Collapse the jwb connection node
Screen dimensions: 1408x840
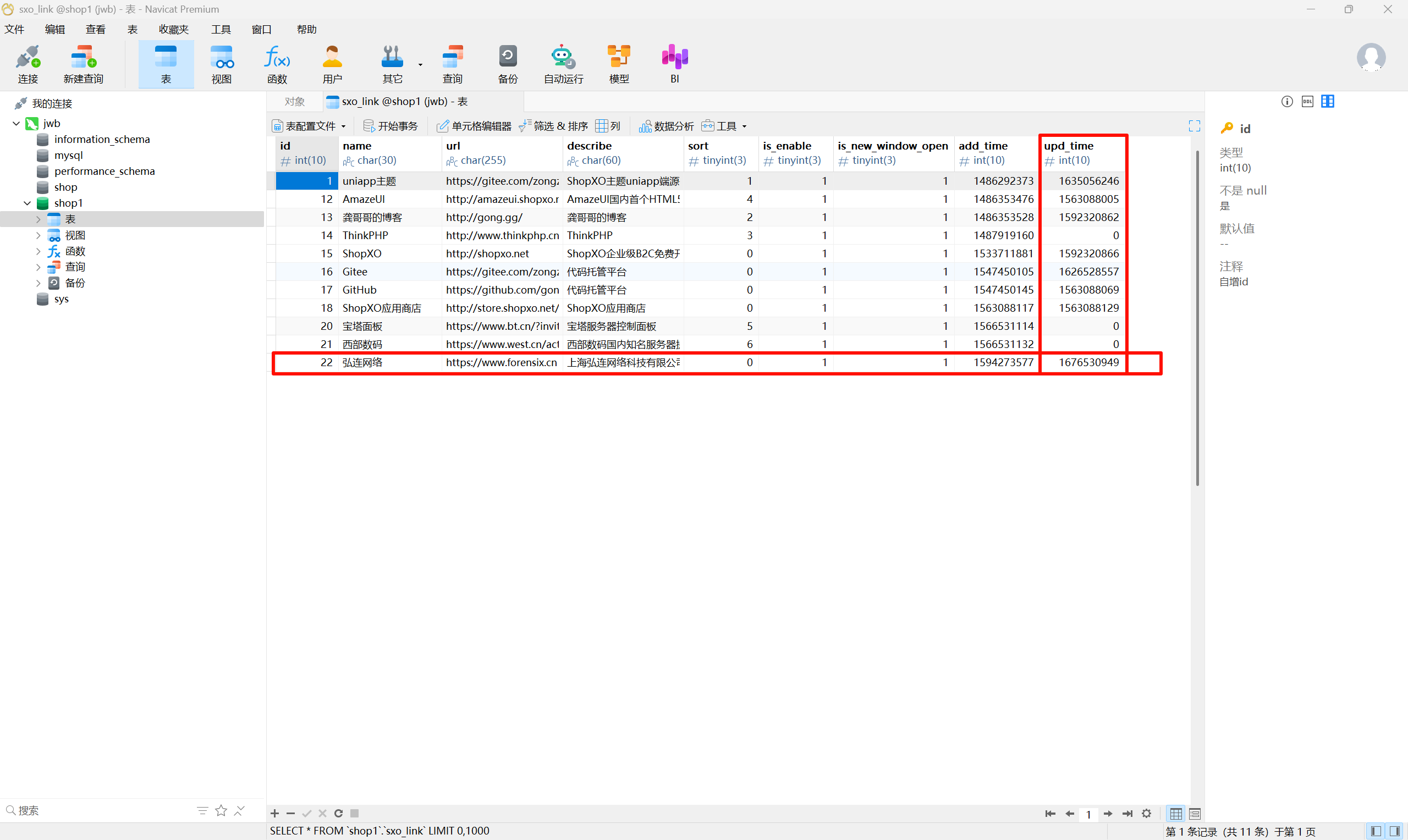[x=16, y=123]
